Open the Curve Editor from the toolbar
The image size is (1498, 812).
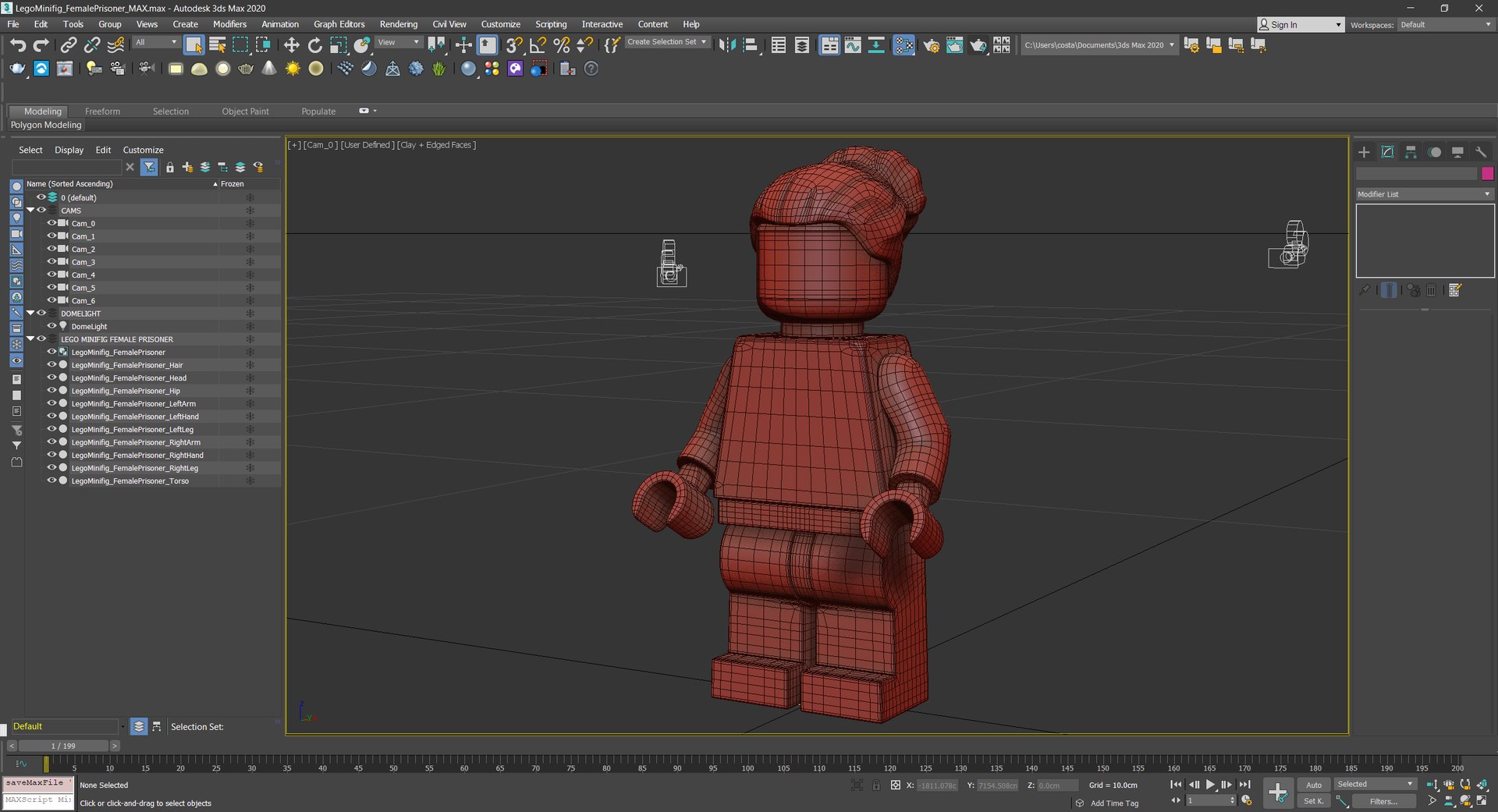coord(853,45)
